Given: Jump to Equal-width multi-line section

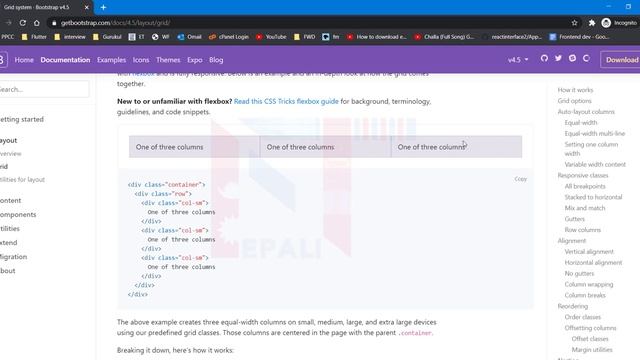Looking at the screenshot, I should coord(595,133).
